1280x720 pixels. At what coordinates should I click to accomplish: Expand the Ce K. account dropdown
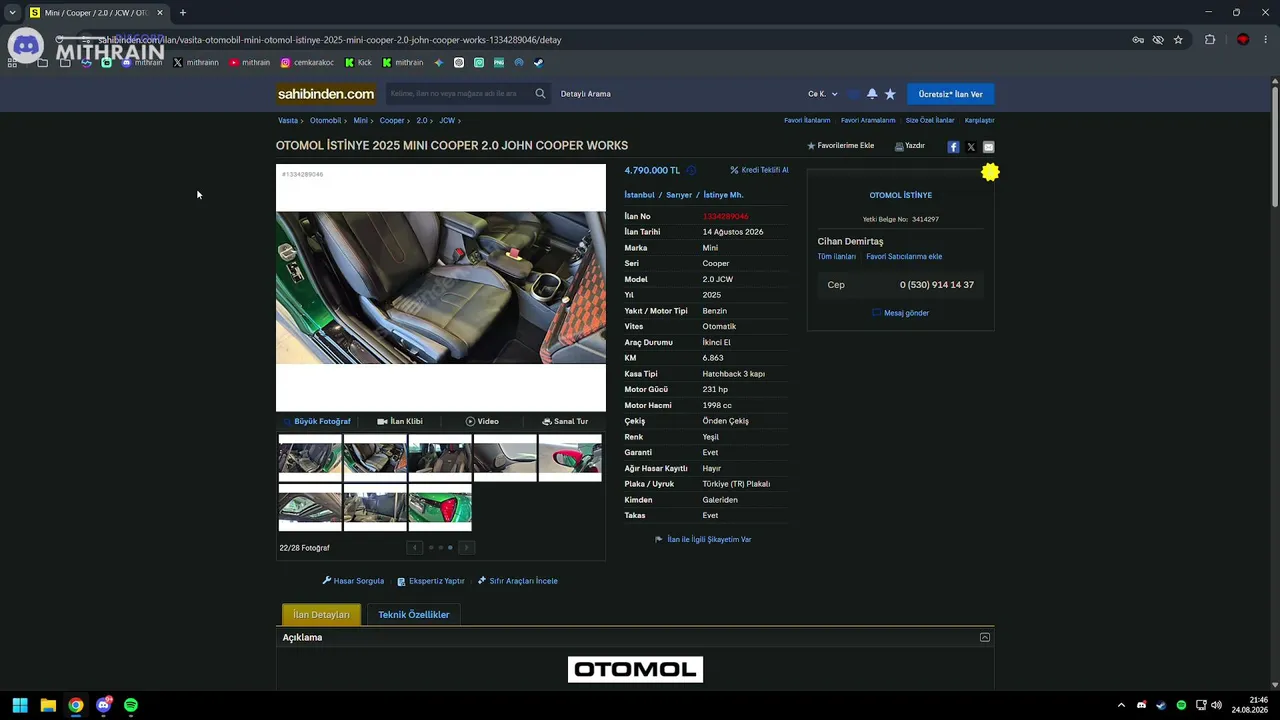point(823,94)
